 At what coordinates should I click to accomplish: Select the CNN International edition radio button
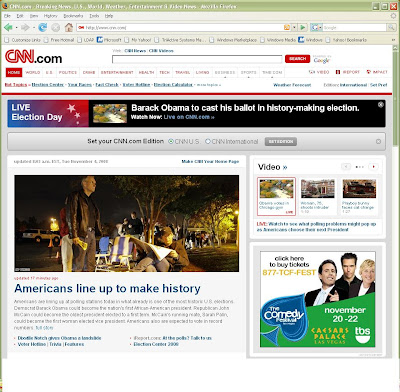click(208, 141)
